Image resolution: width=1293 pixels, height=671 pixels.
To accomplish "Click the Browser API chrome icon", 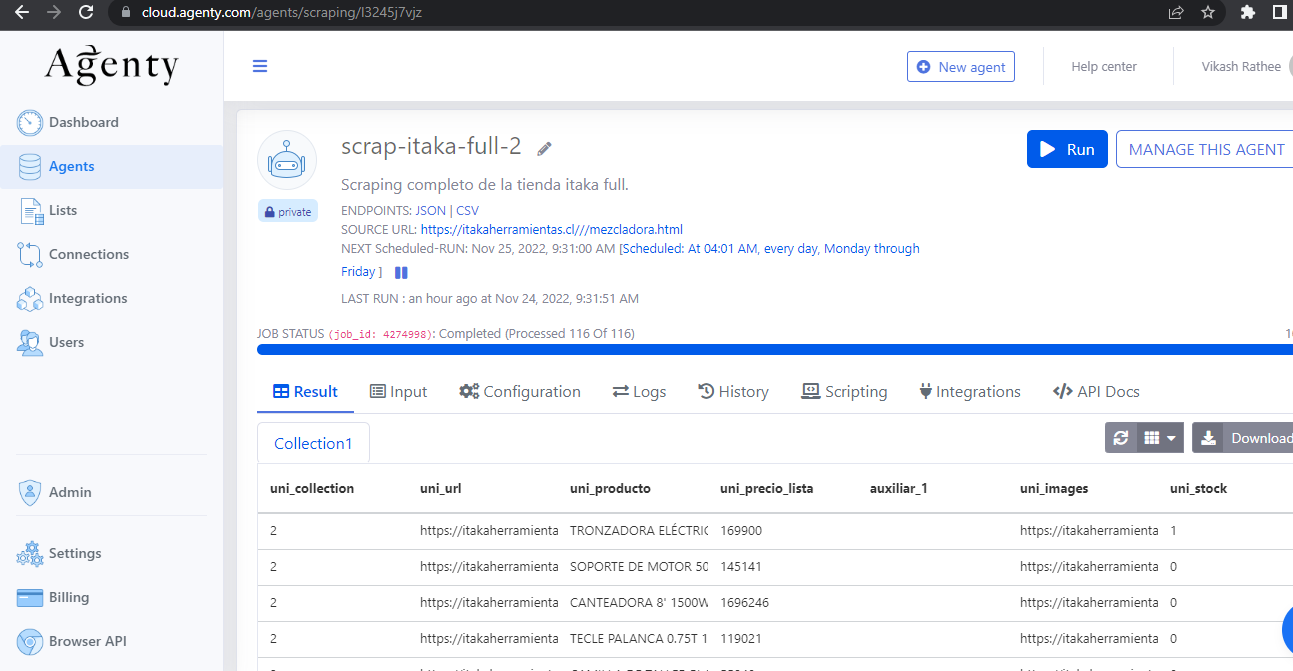I will (x=31, y=642).
